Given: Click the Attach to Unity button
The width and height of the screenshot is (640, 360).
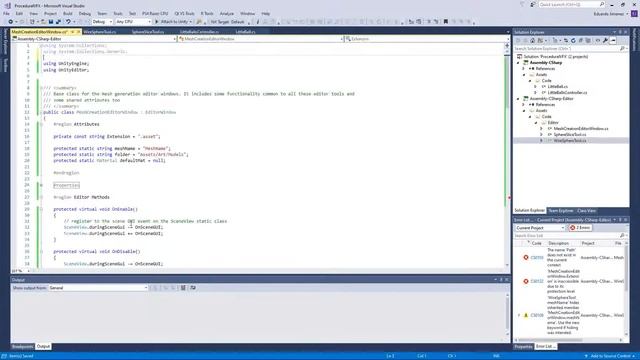Looking at the screenshot, I should pyautogui.click(x=173, y=22).
